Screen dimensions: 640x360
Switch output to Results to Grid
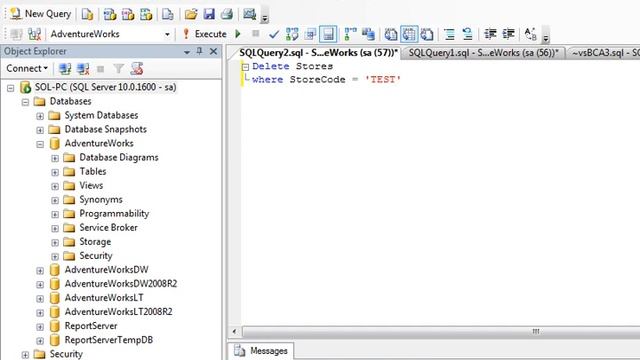[409, 34]
